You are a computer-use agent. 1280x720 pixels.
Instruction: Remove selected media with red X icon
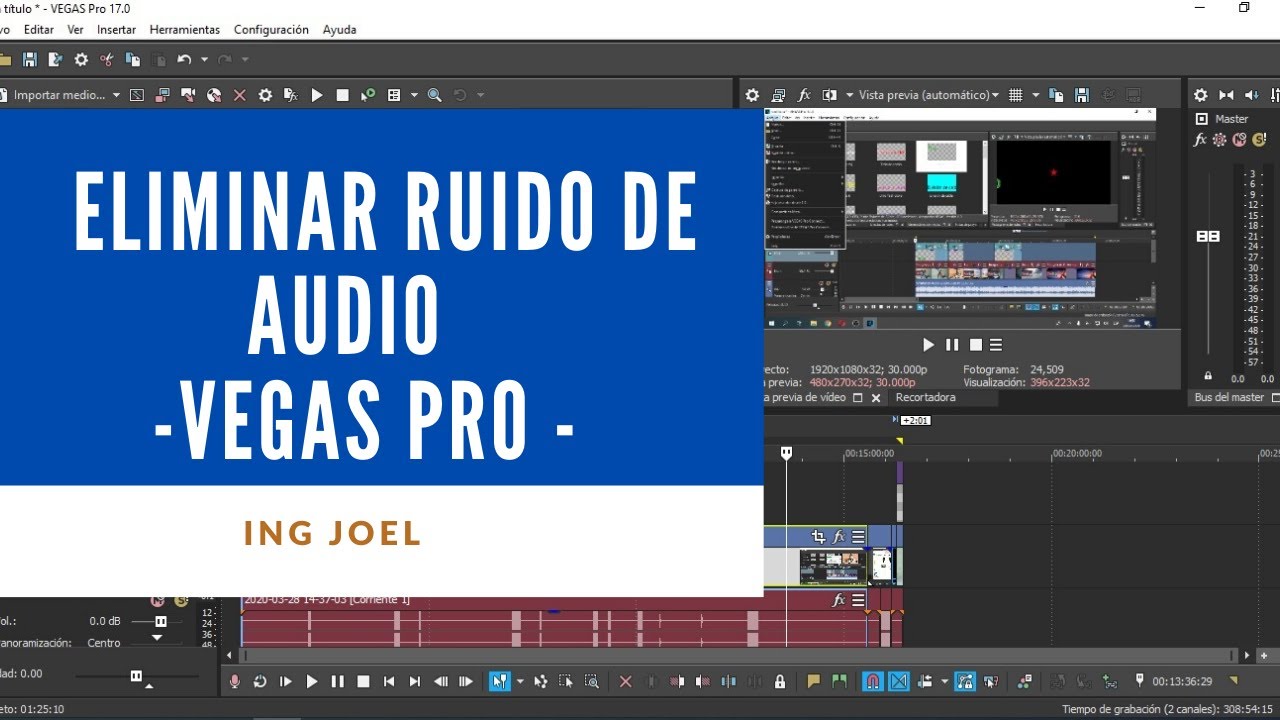239,95
